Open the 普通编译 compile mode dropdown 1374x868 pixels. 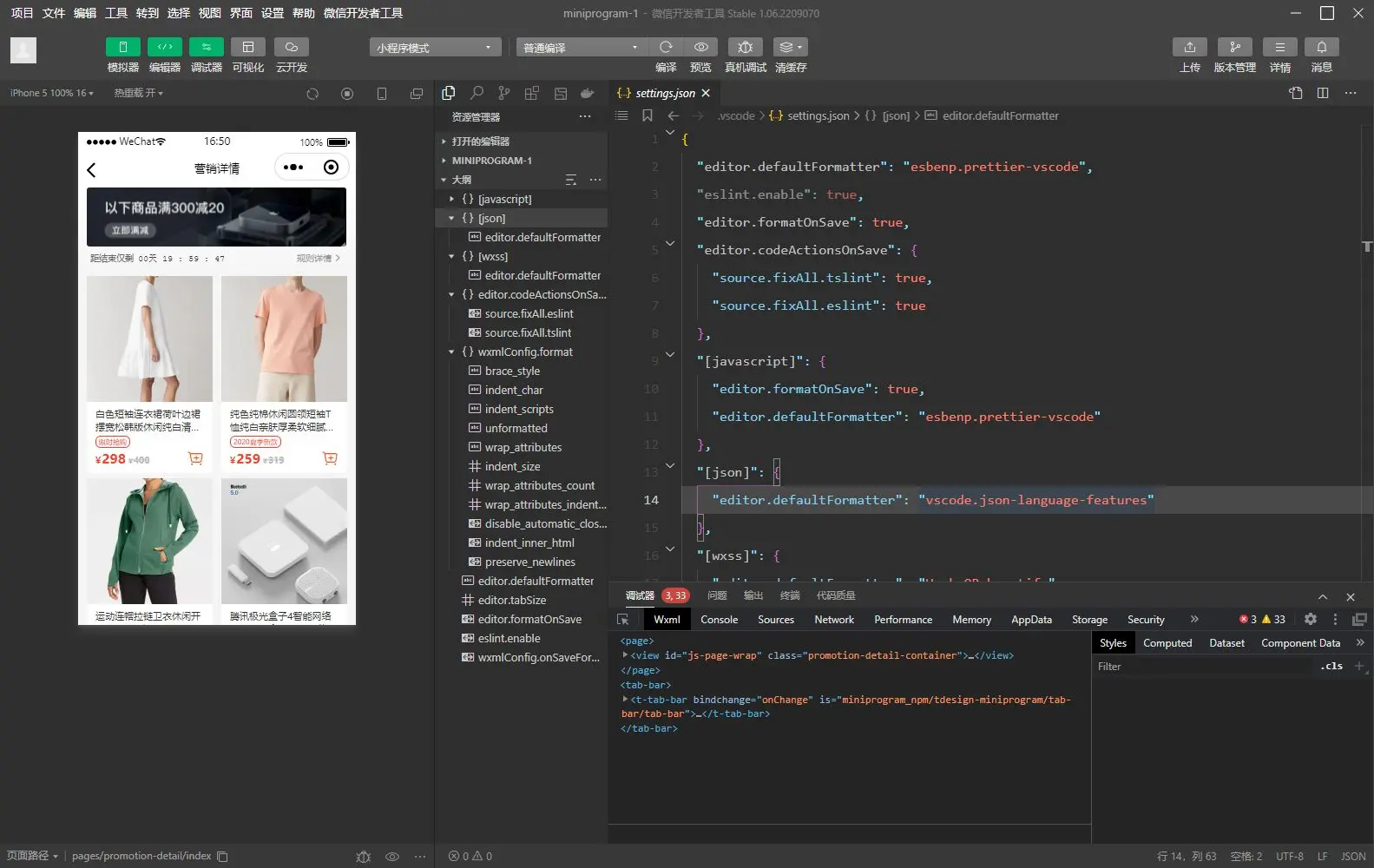[580, 48]
